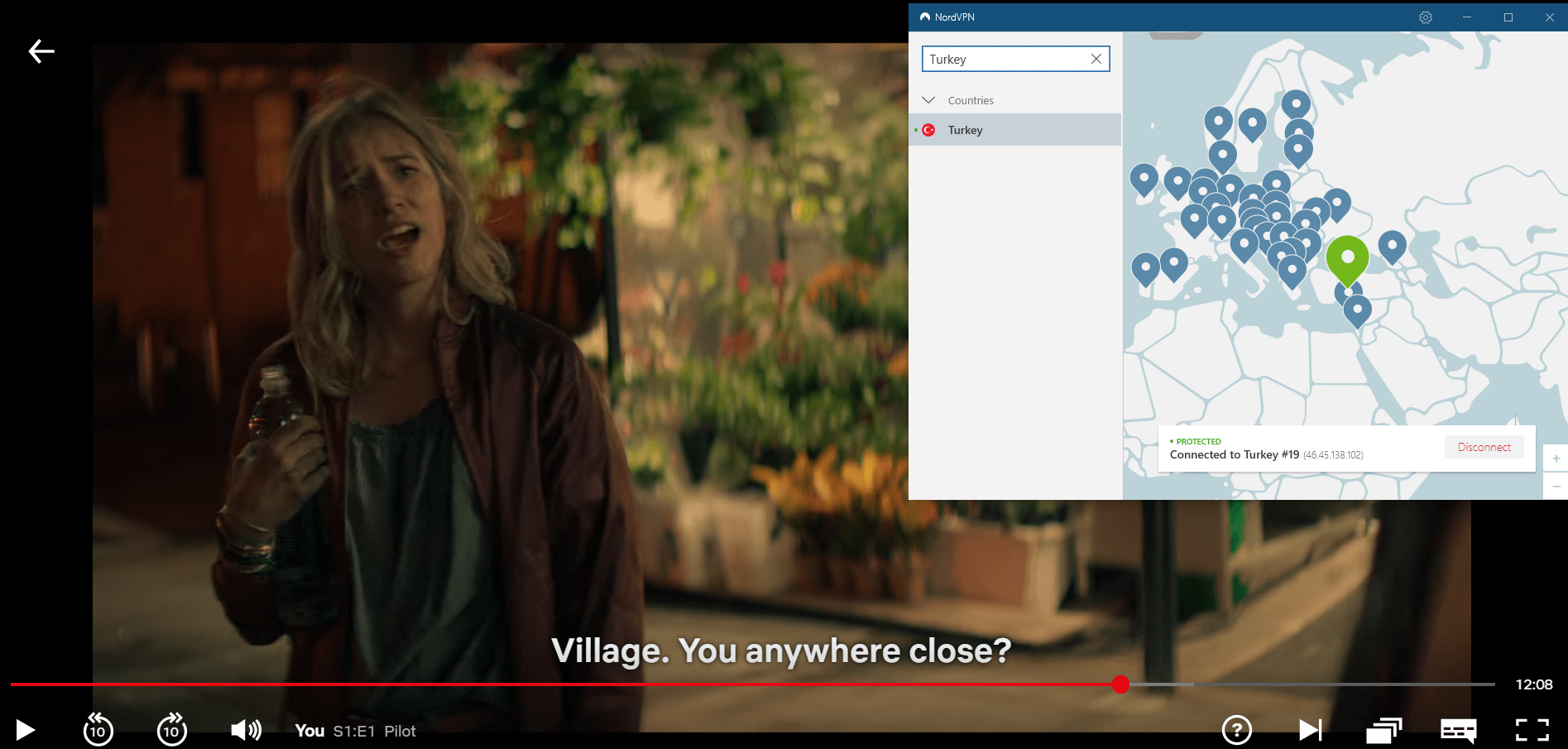Click the Connected to Turkey #19 status

pyautogui.click(x=1234, y=454)
